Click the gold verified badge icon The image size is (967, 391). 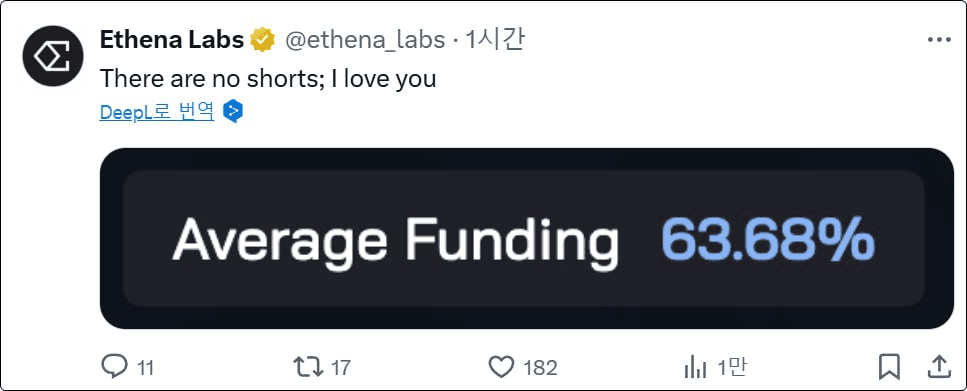pyautogui.click(x=262, y=40)
